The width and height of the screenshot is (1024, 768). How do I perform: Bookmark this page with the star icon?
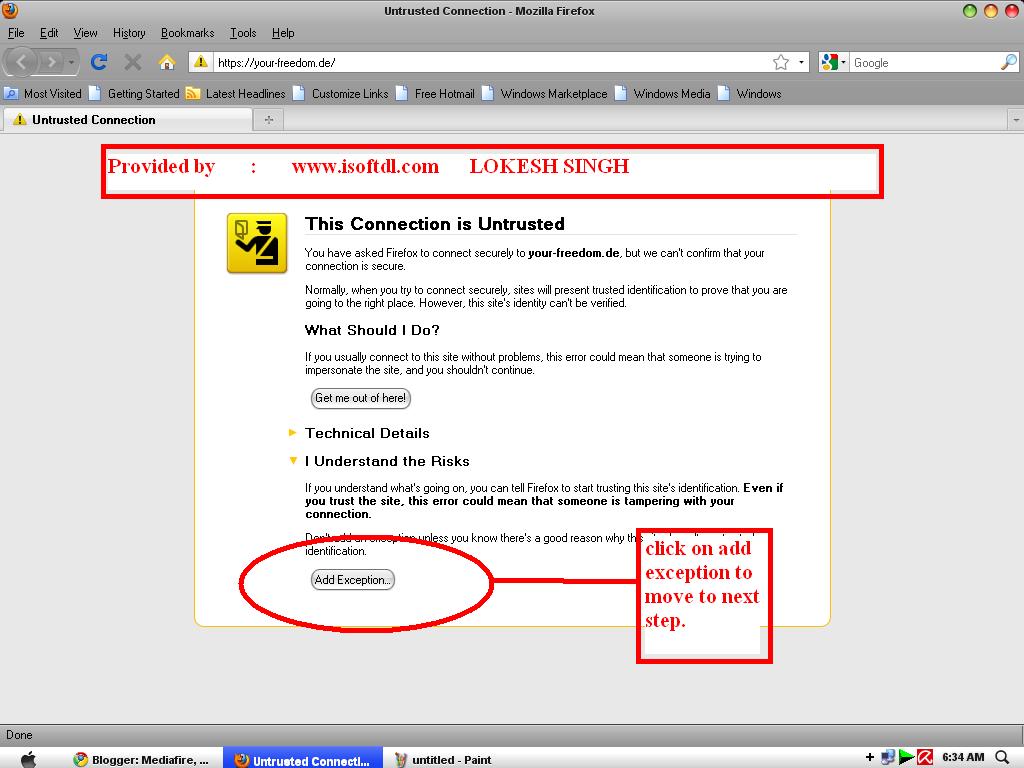pyautogui.click(x=780, y=63)
